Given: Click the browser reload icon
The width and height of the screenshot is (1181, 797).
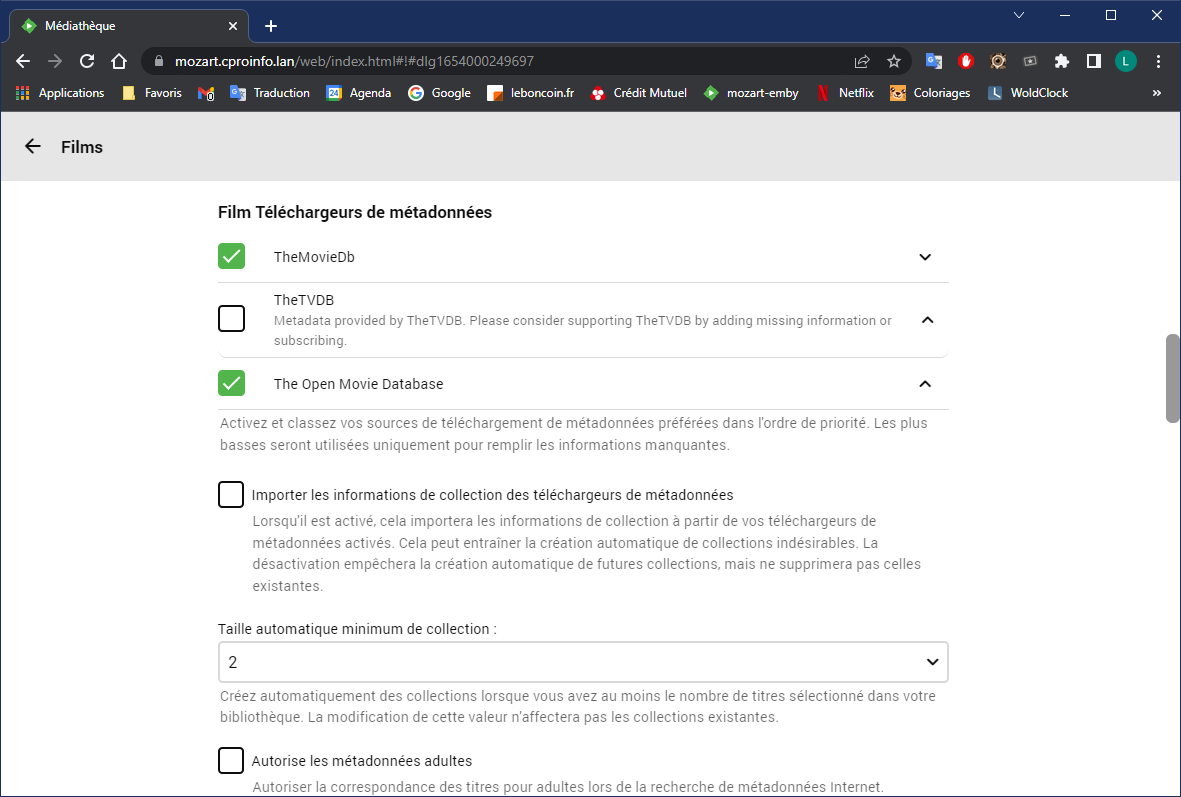Looking at the screenshot, I should pyautogui.click(x=87, y=61).
